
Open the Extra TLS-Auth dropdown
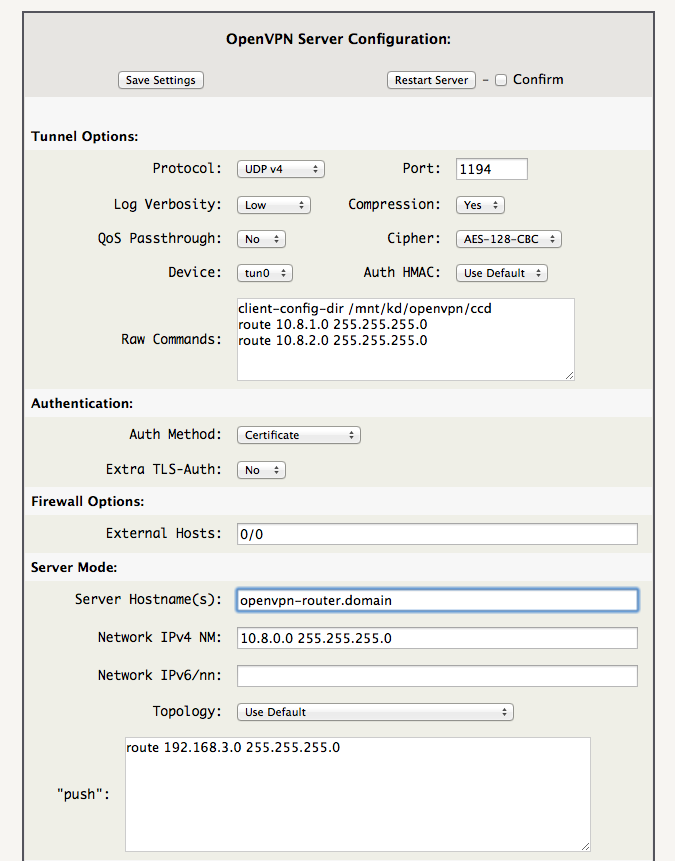pos(261,470)
